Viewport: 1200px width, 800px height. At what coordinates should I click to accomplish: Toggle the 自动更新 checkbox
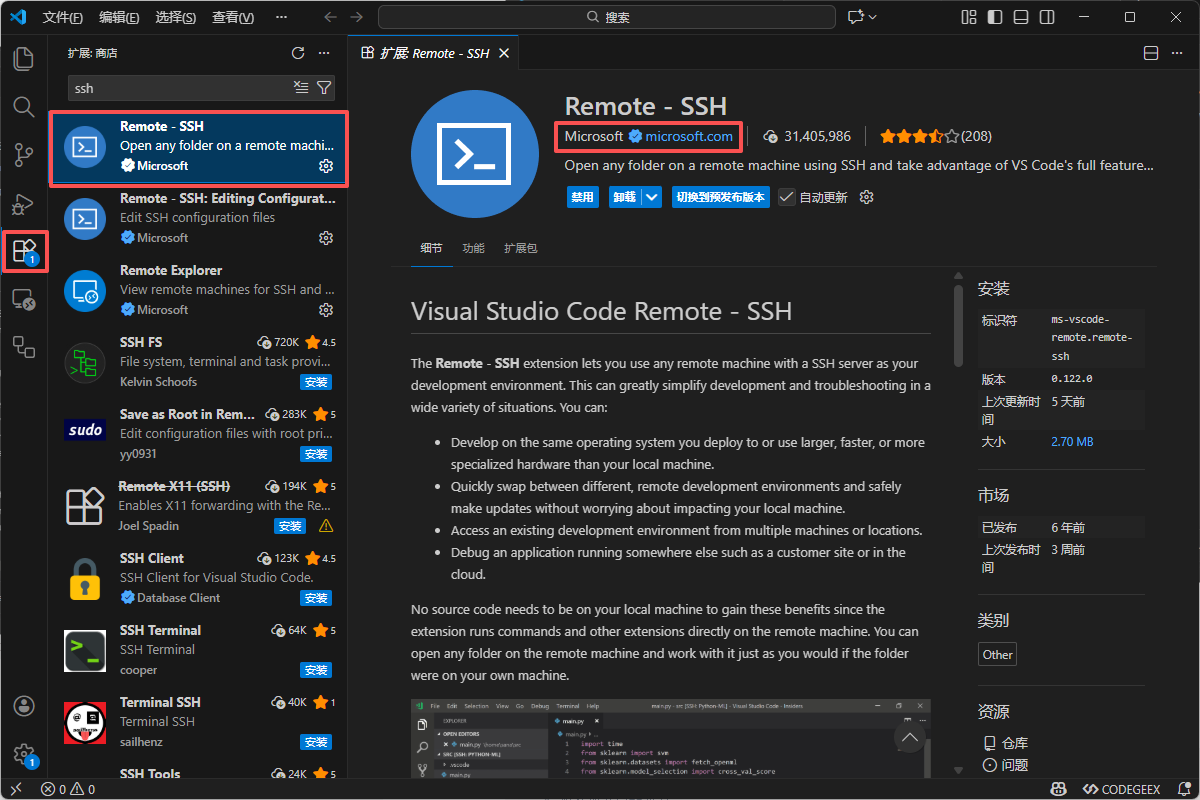(787, 197)
